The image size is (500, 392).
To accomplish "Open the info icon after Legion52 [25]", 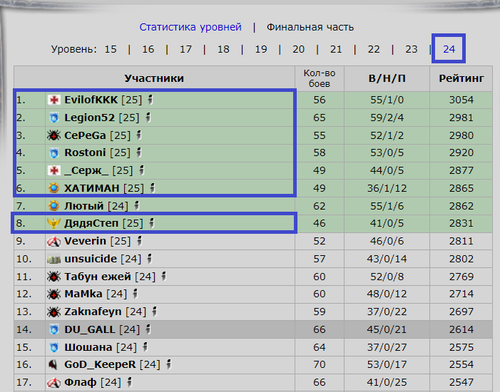I will (x=148, y=117).
